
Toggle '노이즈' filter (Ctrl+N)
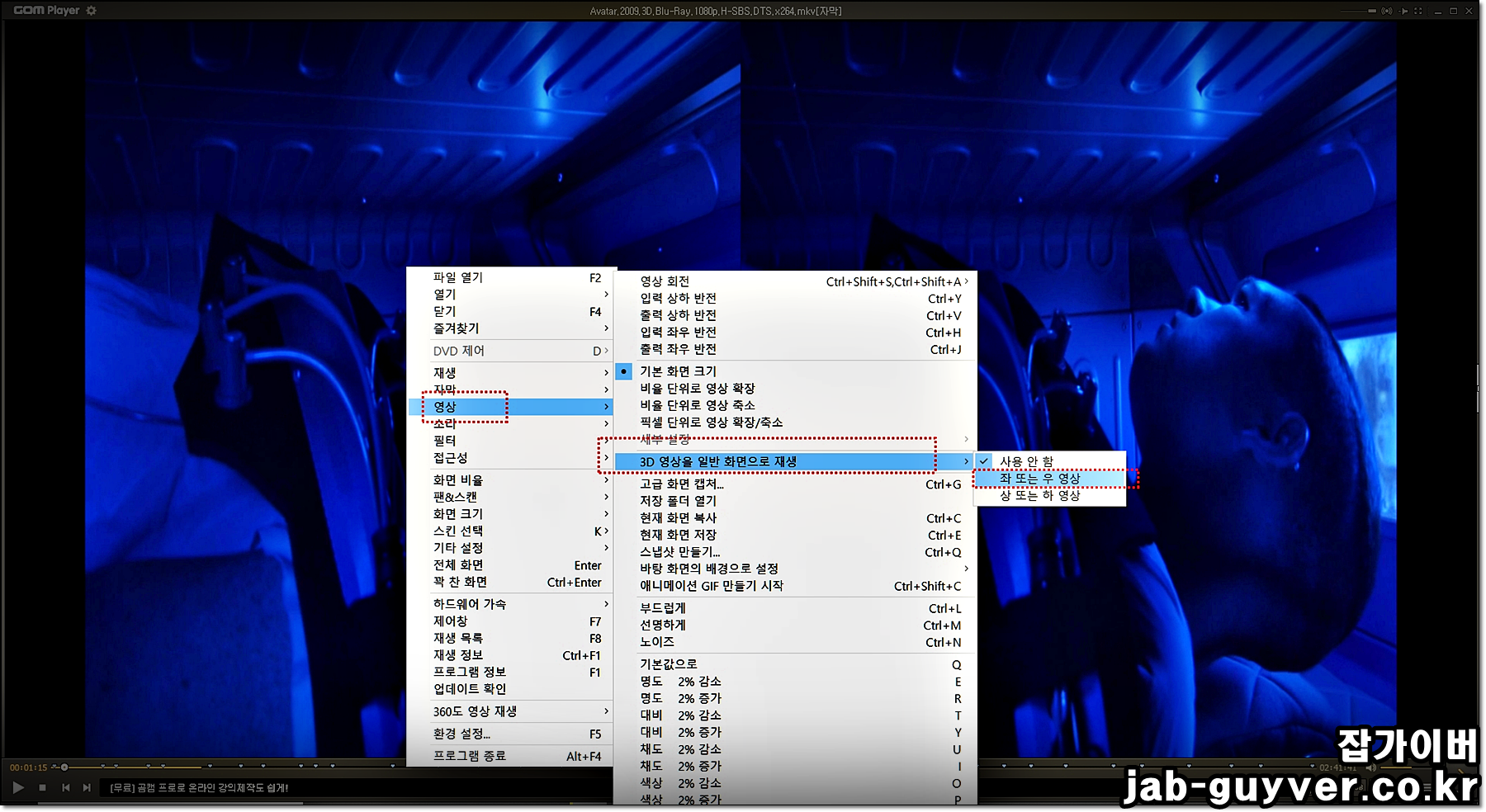795,642
